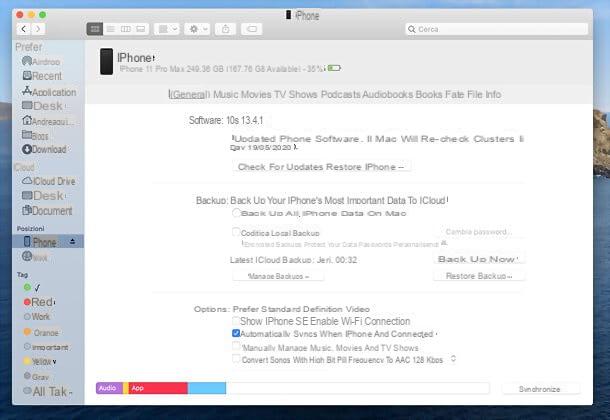This screenshot has width=610, height=420.
Task: Open Download in the sidebar
Action: click(x=44, y=149)
